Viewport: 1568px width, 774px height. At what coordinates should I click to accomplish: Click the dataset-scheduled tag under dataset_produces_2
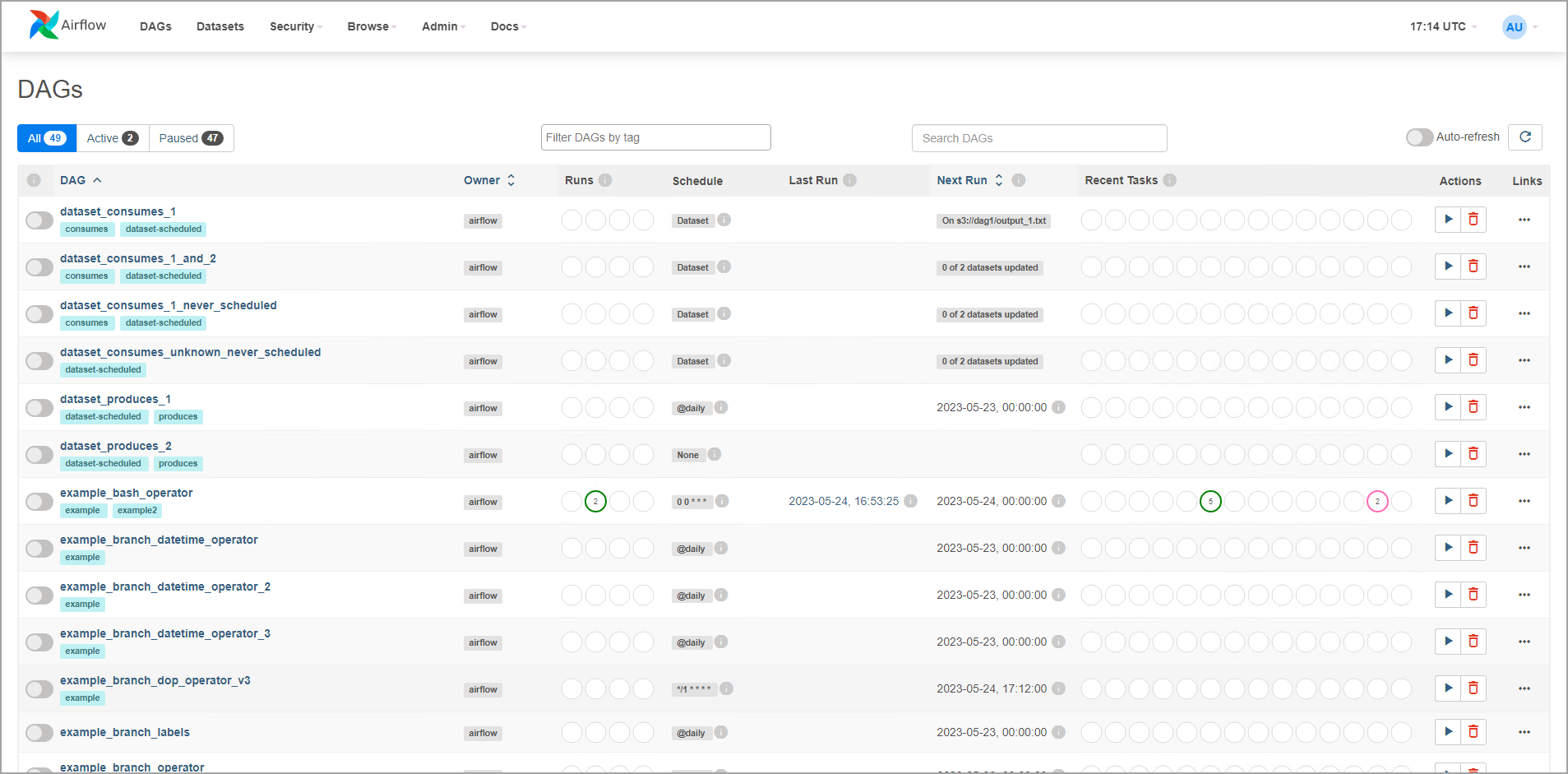(x=103, y=464)
